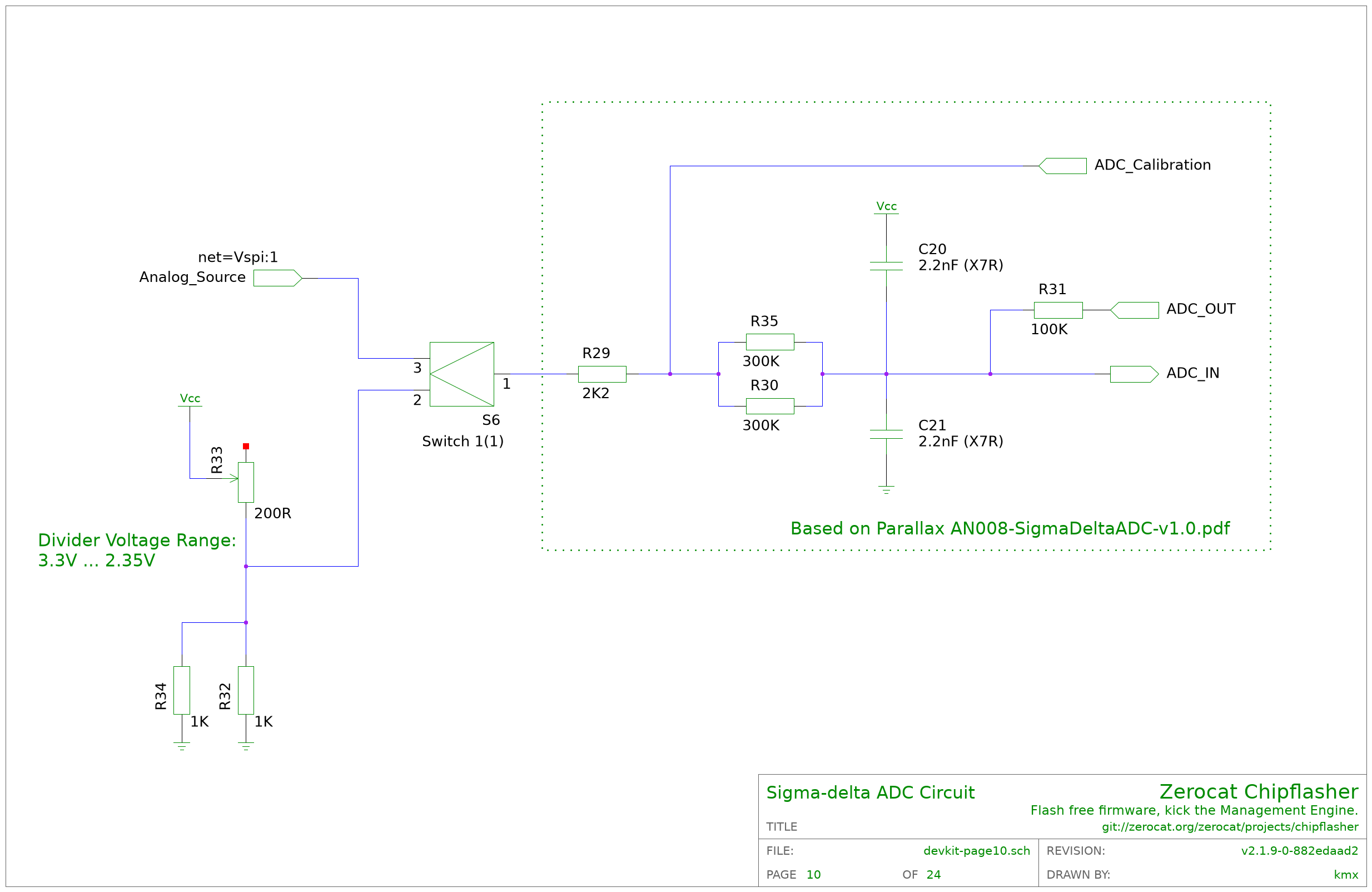The width and height of the screenshot is (1372, 892).
Task: Click the junction dot below R31 wire
Action: click(990, 374)
